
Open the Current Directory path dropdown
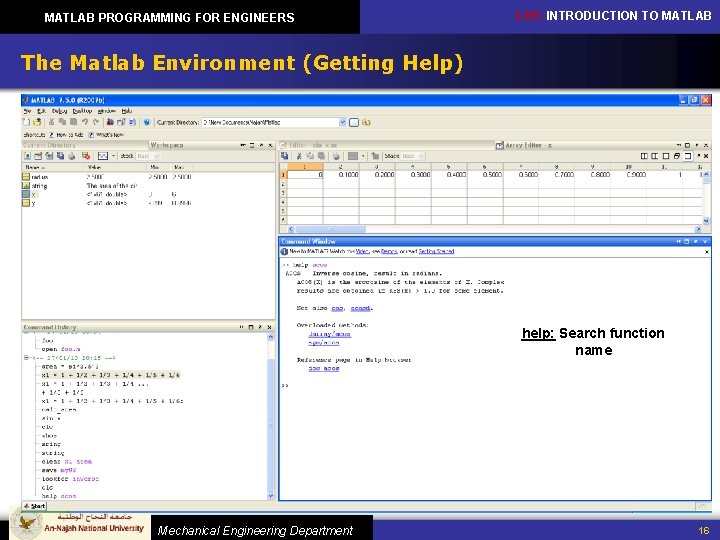point(342,122)
